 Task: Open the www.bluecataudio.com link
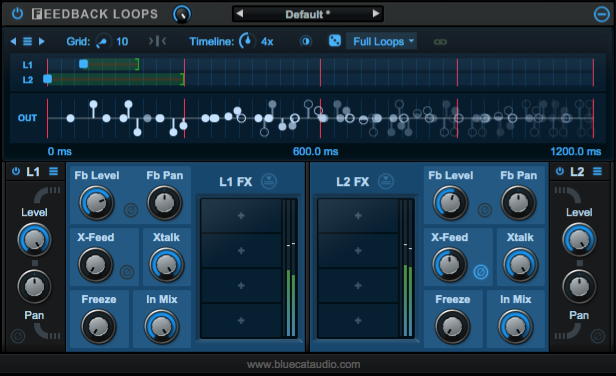pyautogui.click(x=304, y=364)
